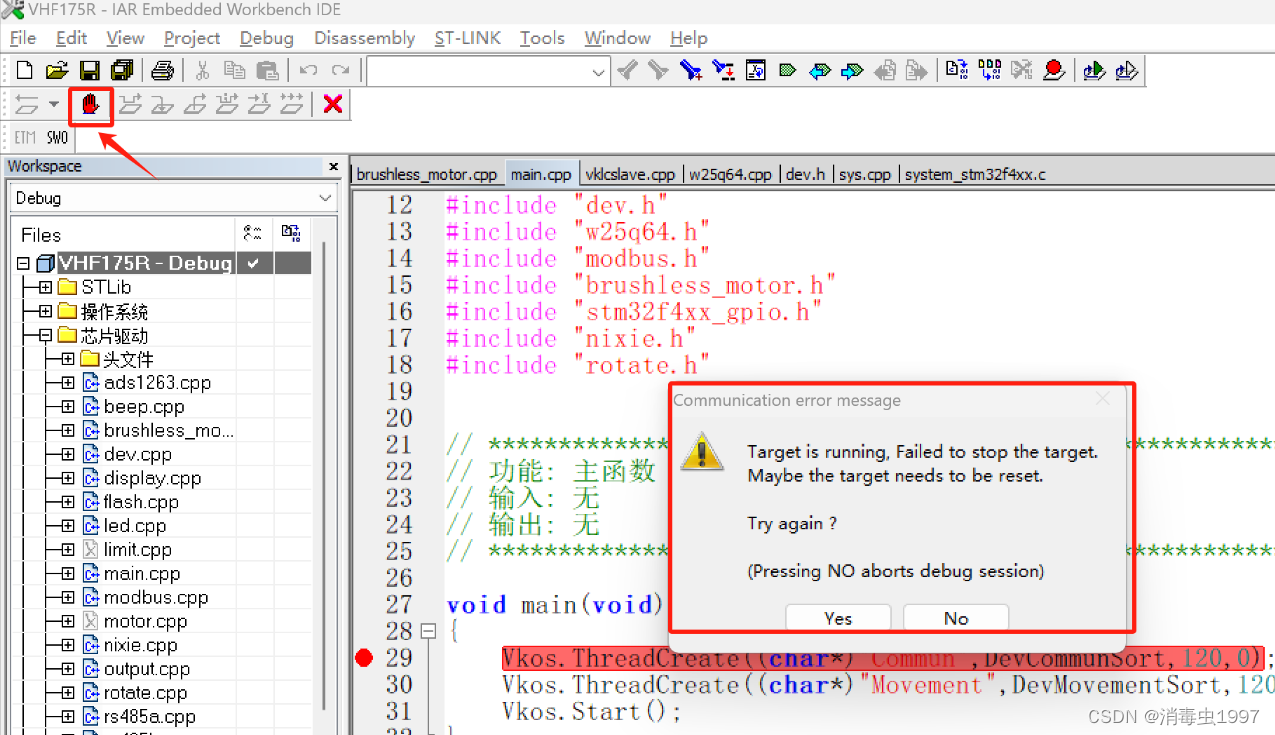Click No to abort debug session
This screenshot has height=735, width=1275.
(956, 618)
